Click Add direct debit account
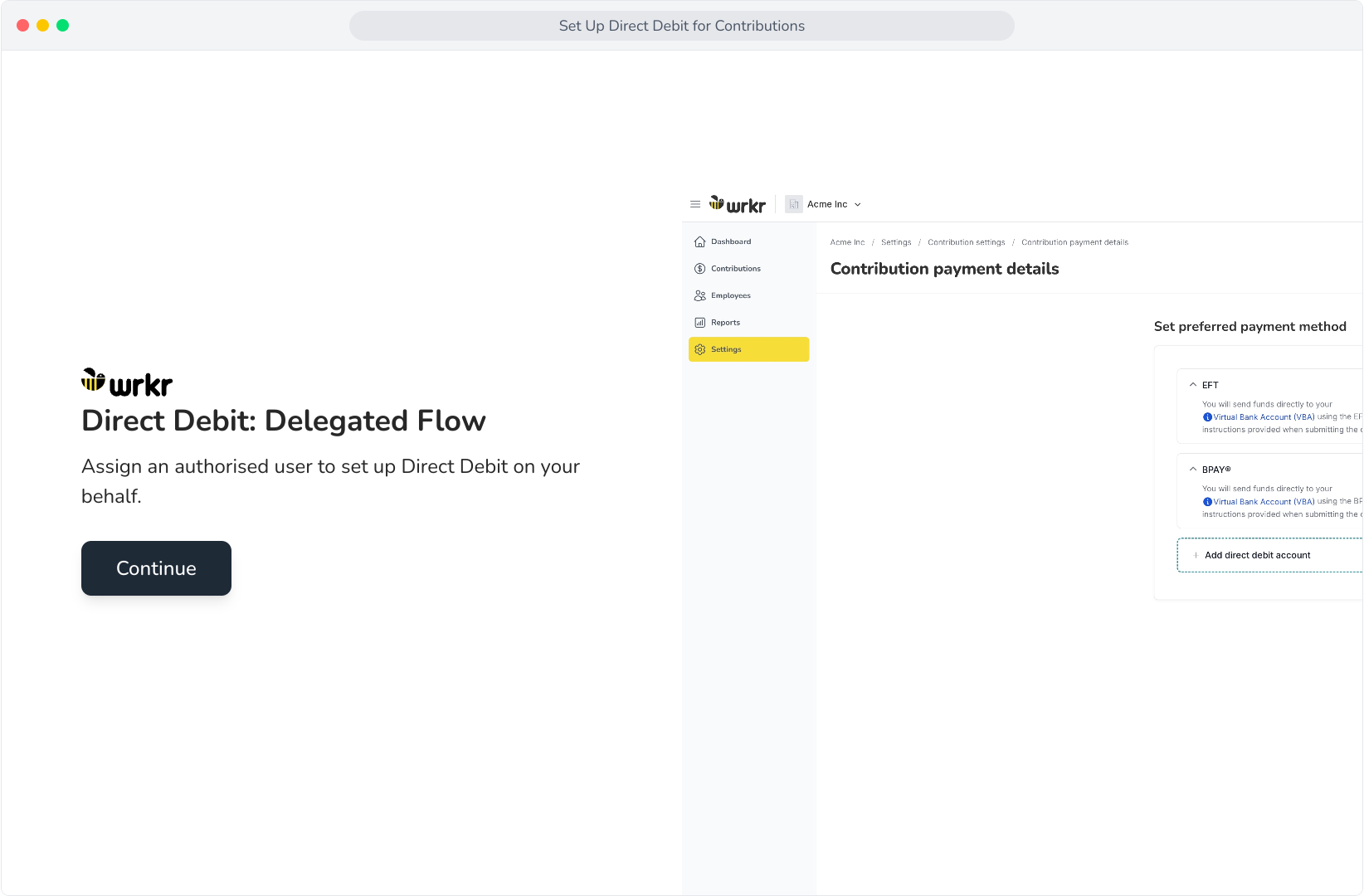This screenshot has width=1364, height=896. pos(1269,555)
